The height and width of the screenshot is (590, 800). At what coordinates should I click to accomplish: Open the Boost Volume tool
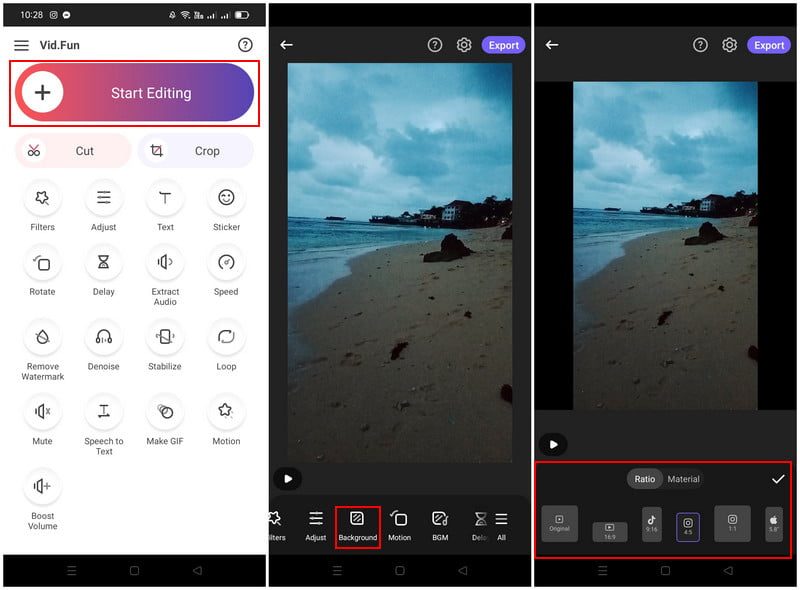pyautogui.click(x=42, y=486)
